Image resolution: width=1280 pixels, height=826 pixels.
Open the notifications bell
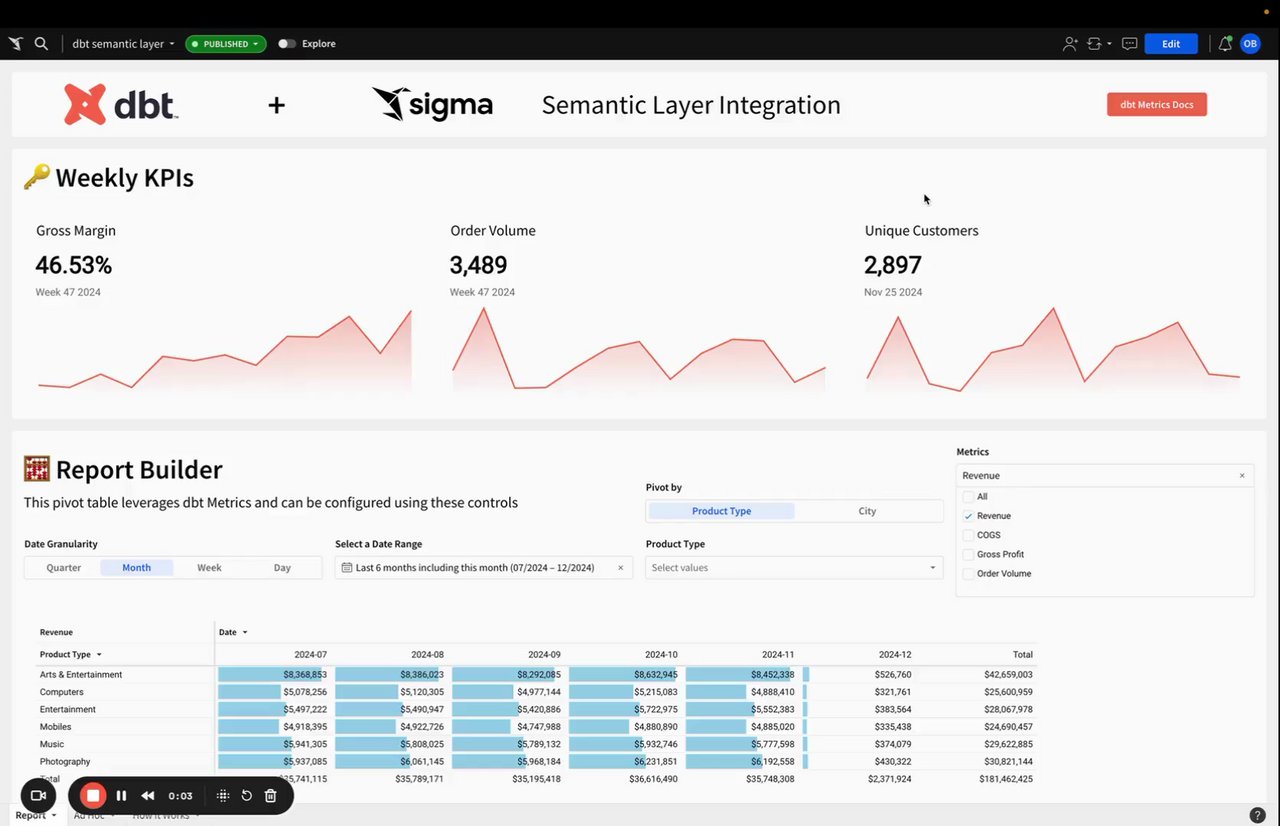coord(1225,44)
